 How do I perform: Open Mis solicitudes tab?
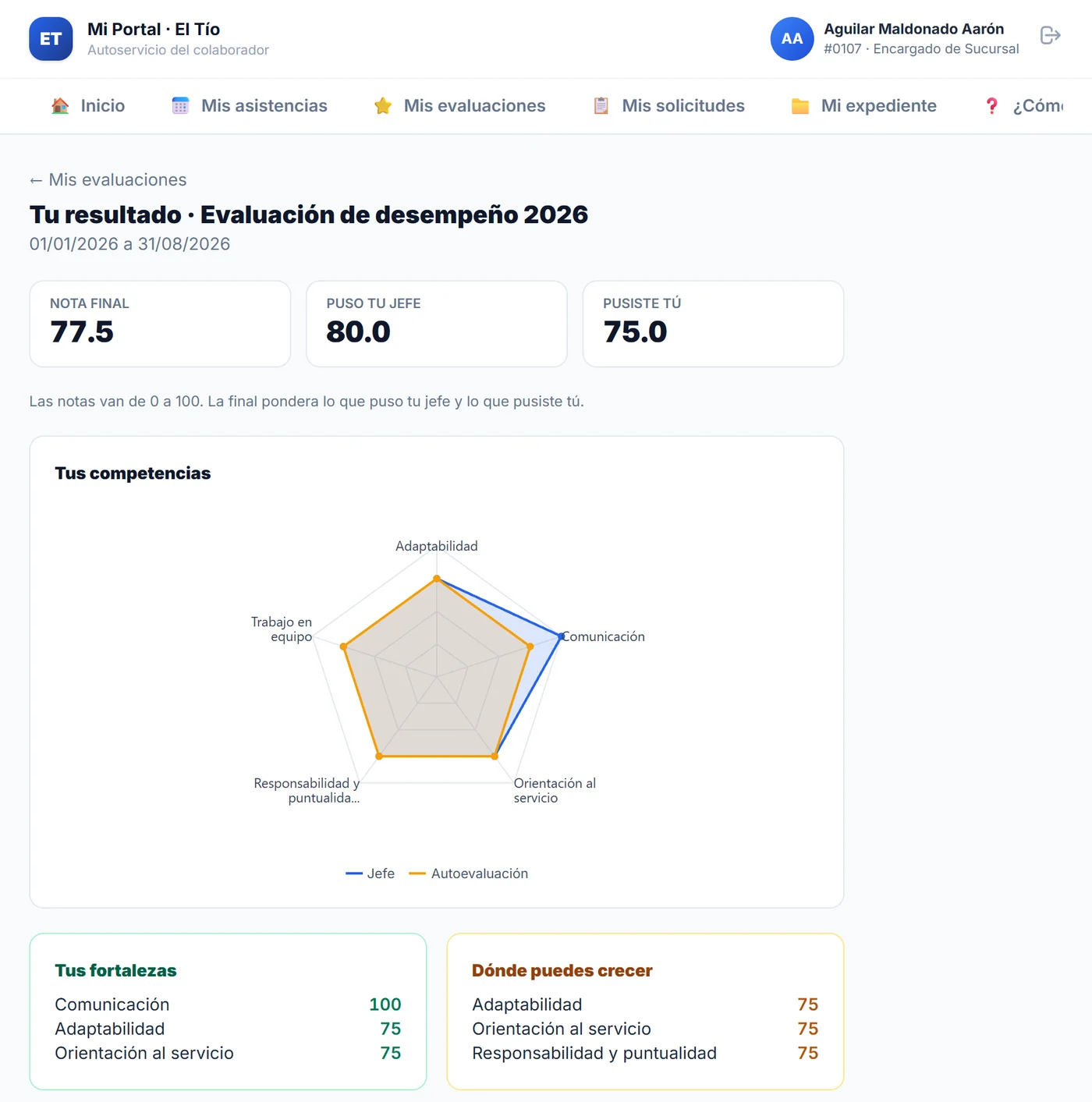[668, 106]
